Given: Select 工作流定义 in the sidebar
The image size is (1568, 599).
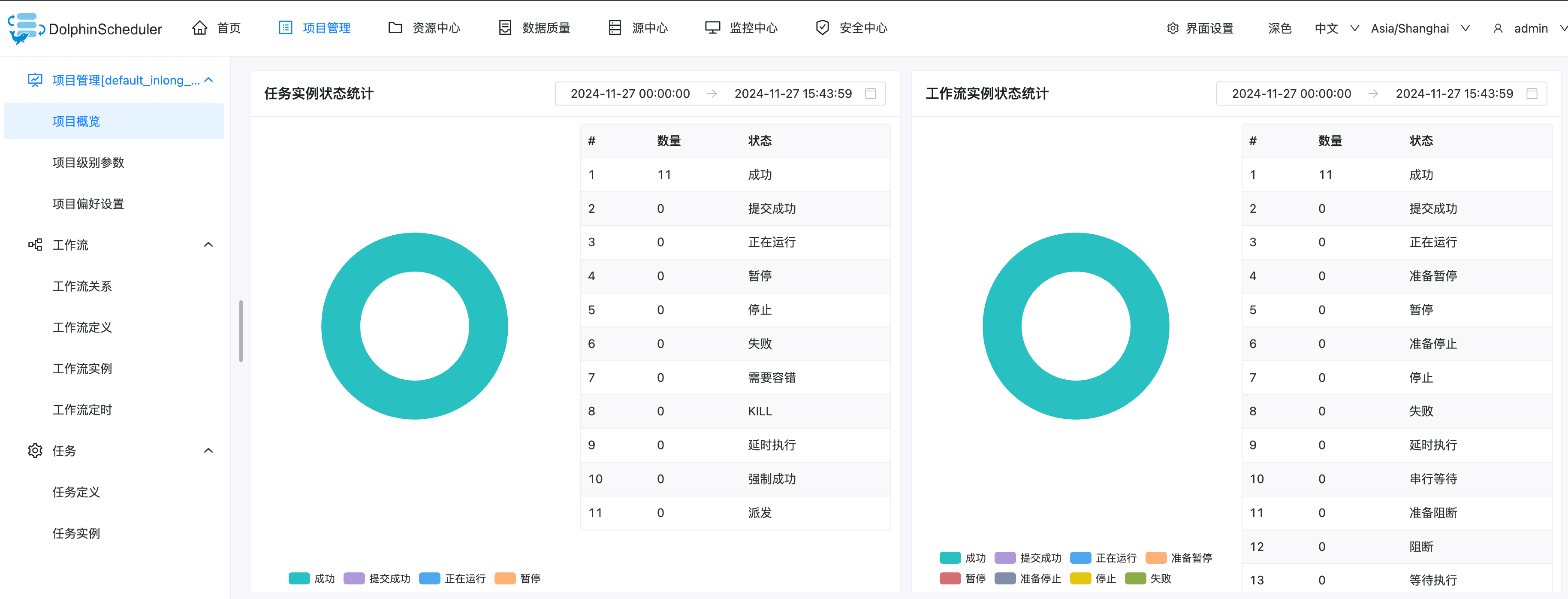Looking at the screenshot, I should click(x=82, y=327).
